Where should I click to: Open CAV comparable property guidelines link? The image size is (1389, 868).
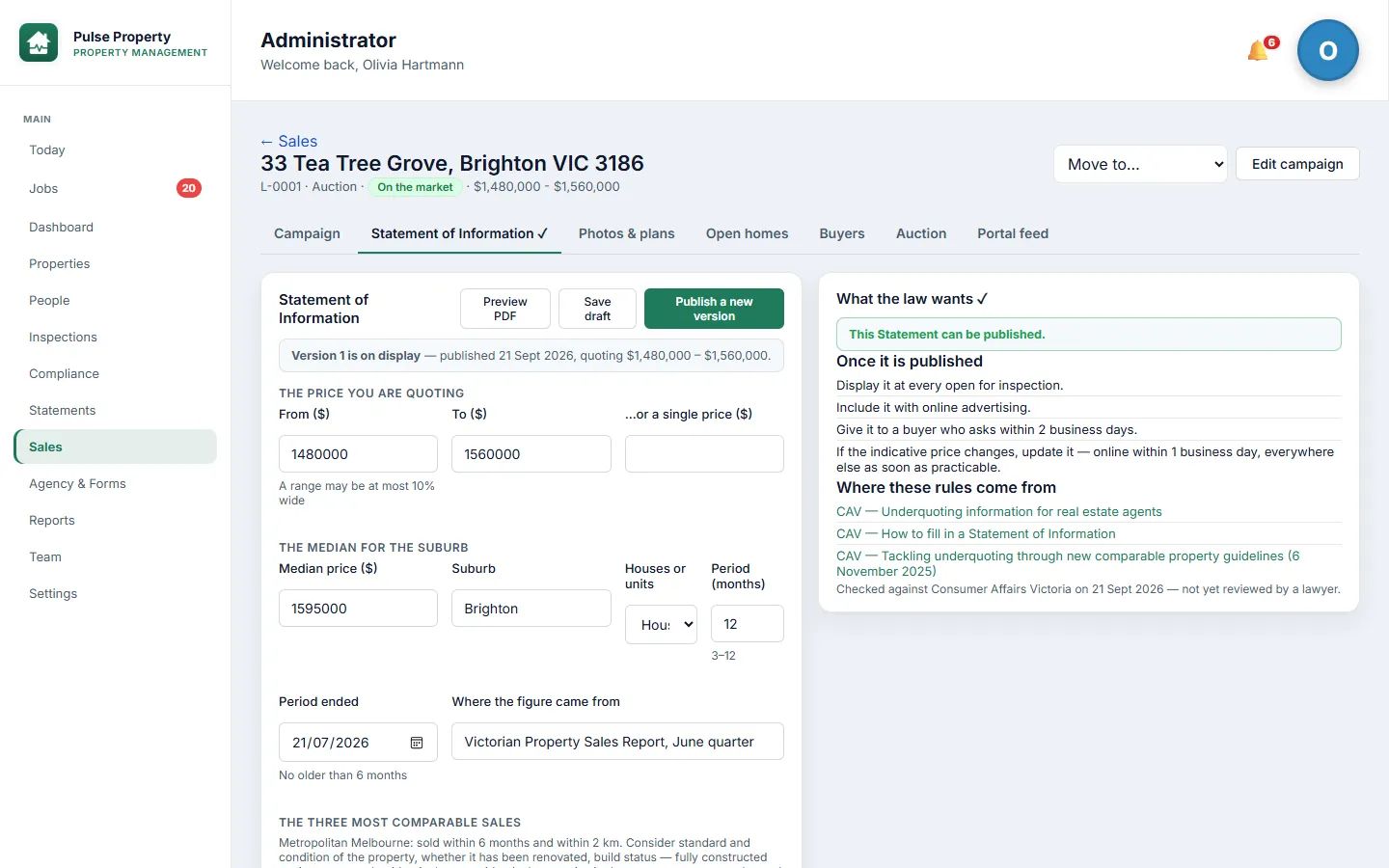pos(1068,563)
